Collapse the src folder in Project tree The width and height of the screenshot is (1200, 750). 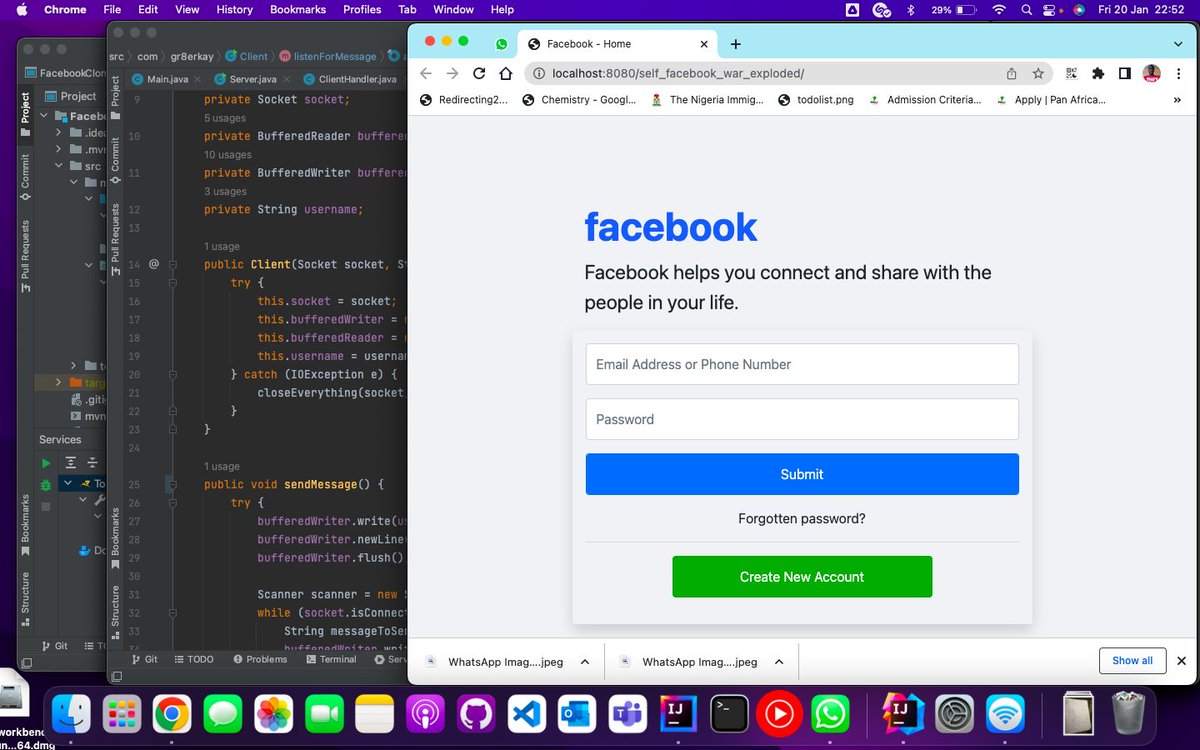(x=58, y=166)
